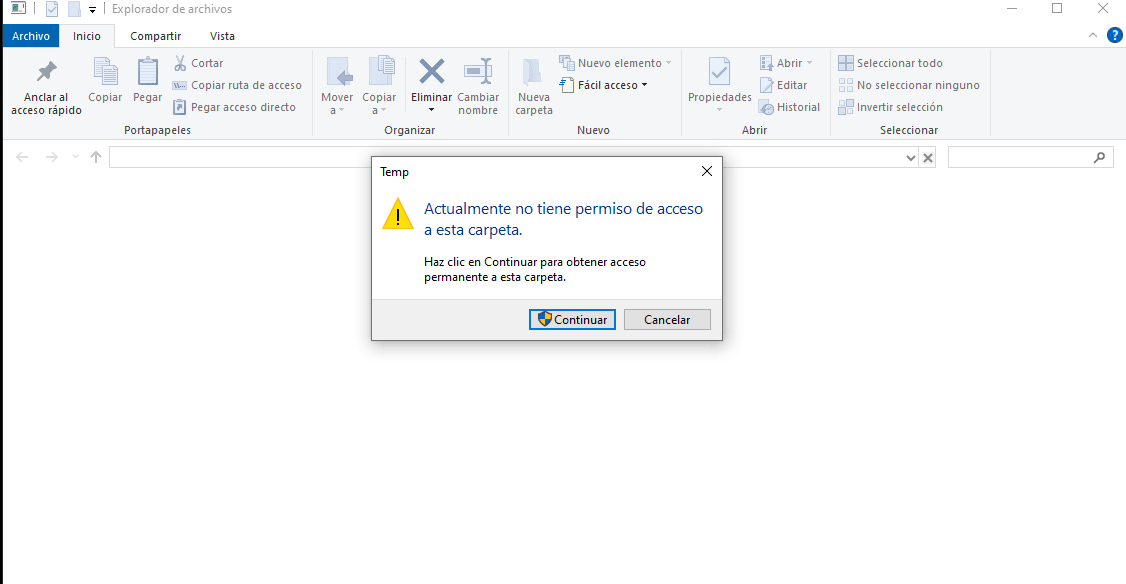This screenshot has width=1126, height=584.
Task: Open the recent locations dropdown arrow
Action: 75,157
